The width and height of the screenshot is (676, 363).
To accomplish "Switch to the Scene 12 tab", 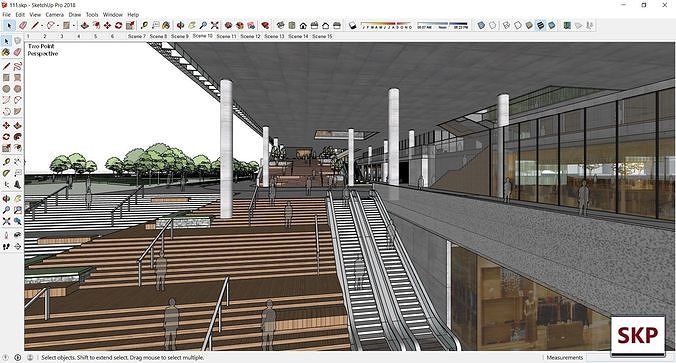I will pos(250,37).
